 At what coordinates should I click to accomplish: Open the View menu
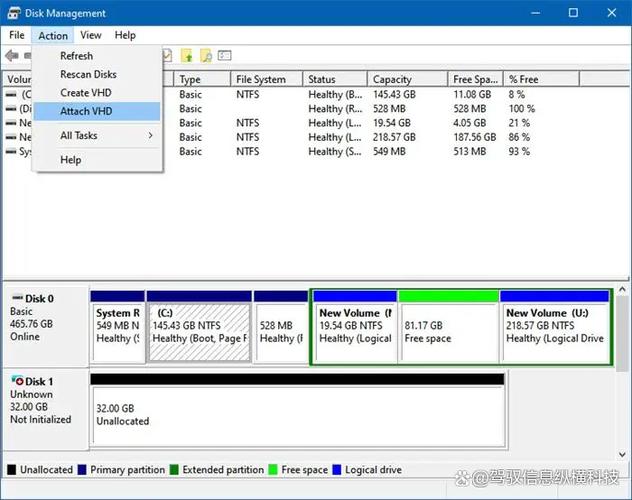point(91,35)
